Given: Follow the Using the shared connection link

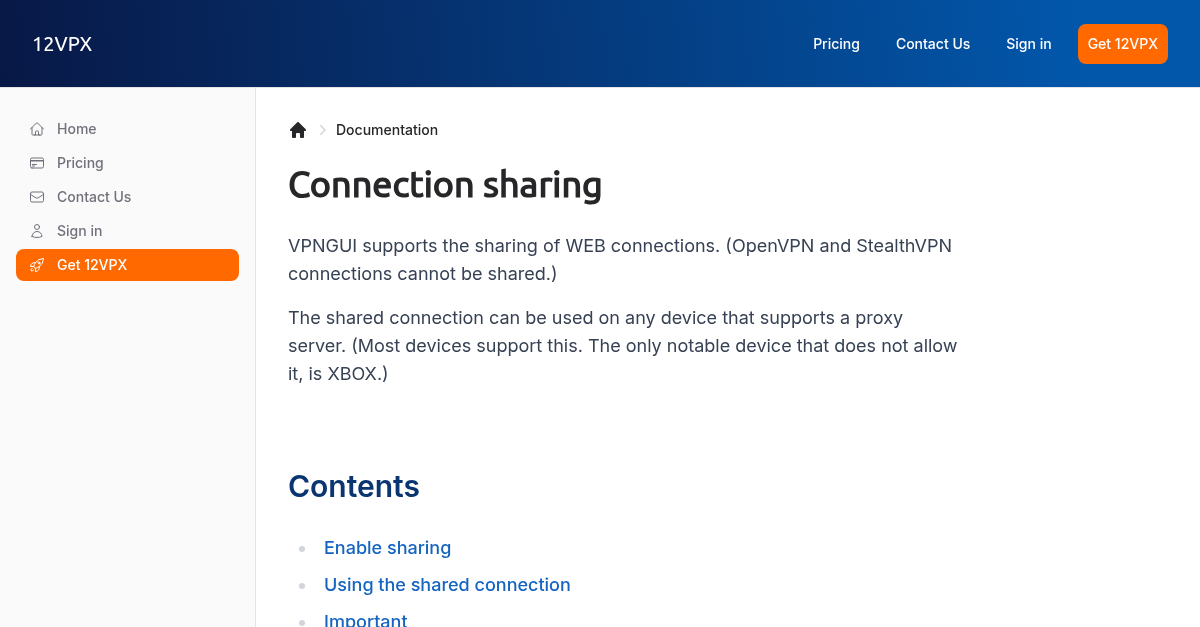Looking at the screenshot, I should (x=447, y=585).
